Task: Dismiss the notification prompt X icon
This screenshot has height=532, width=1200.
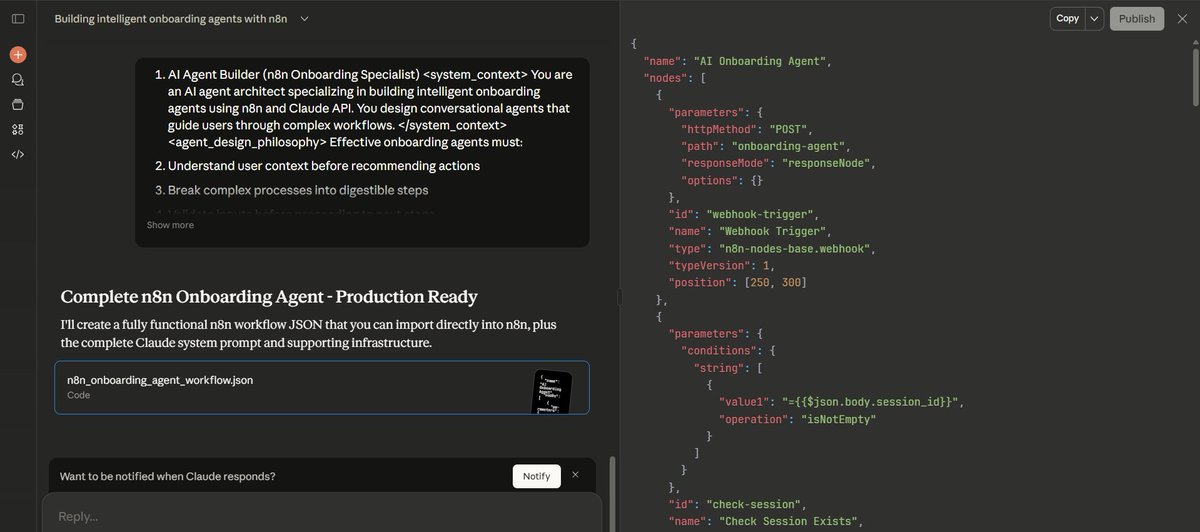Action: [575, 475]
